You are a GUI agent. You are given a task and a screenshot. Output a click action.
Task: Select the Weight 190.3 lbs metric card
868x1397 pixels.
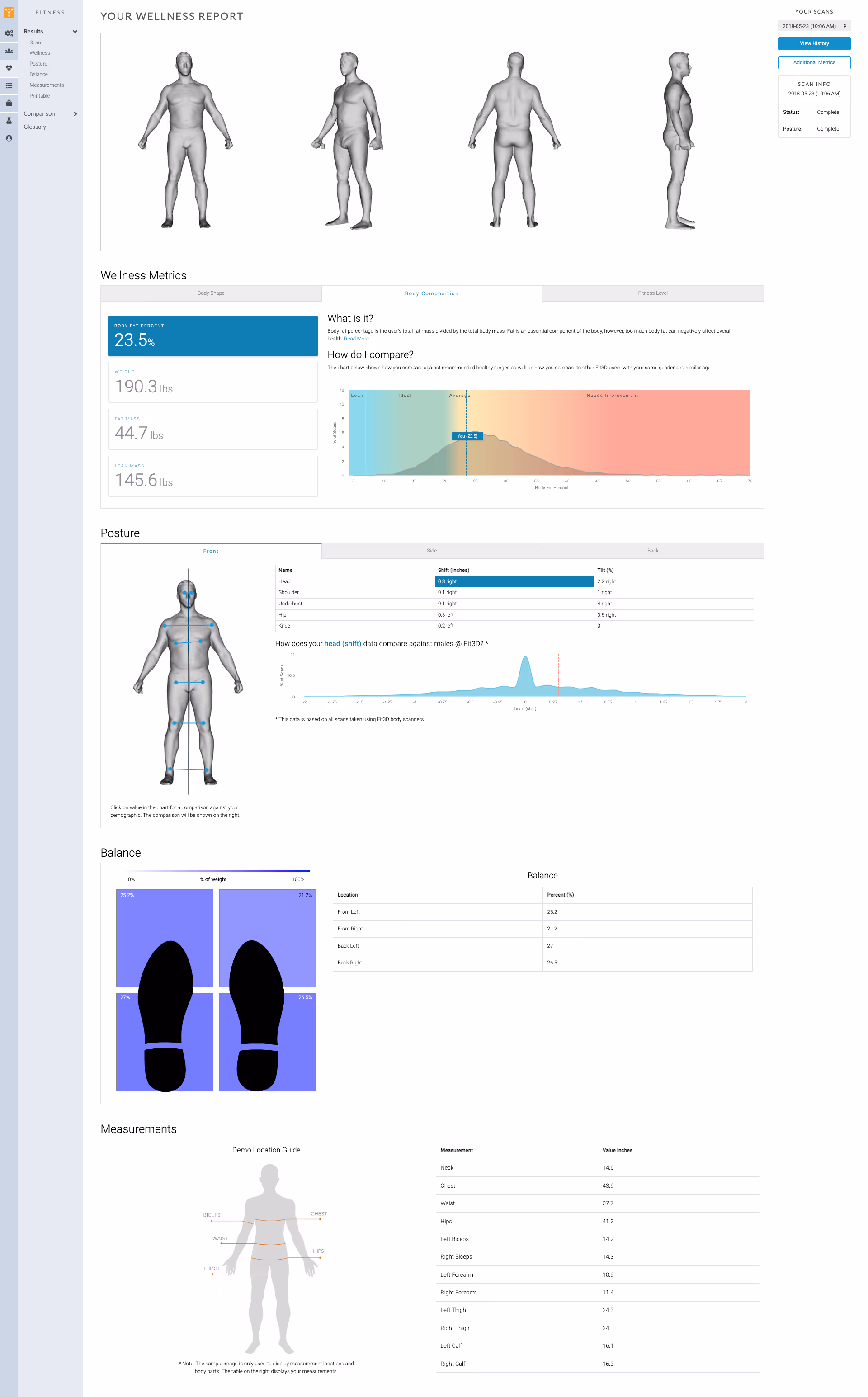point(212,382)
